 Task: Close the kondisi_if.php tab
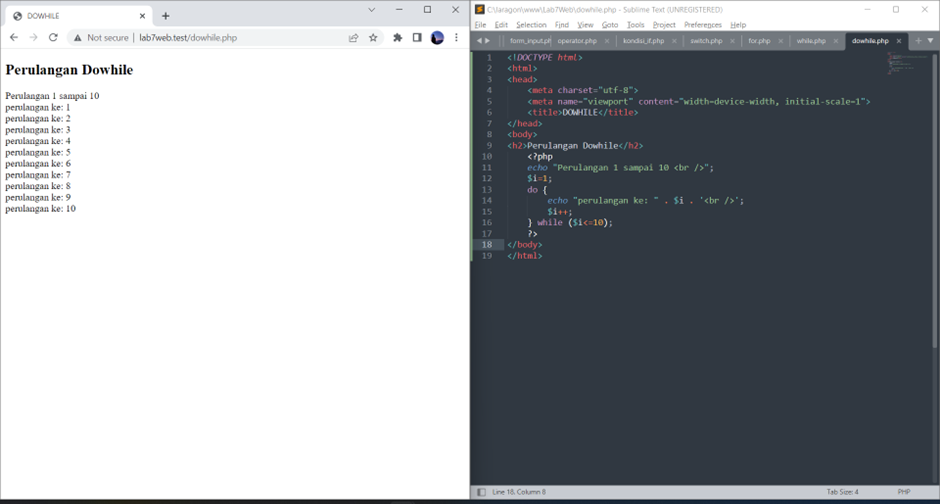pyautogui.click(x=674, y=41)
